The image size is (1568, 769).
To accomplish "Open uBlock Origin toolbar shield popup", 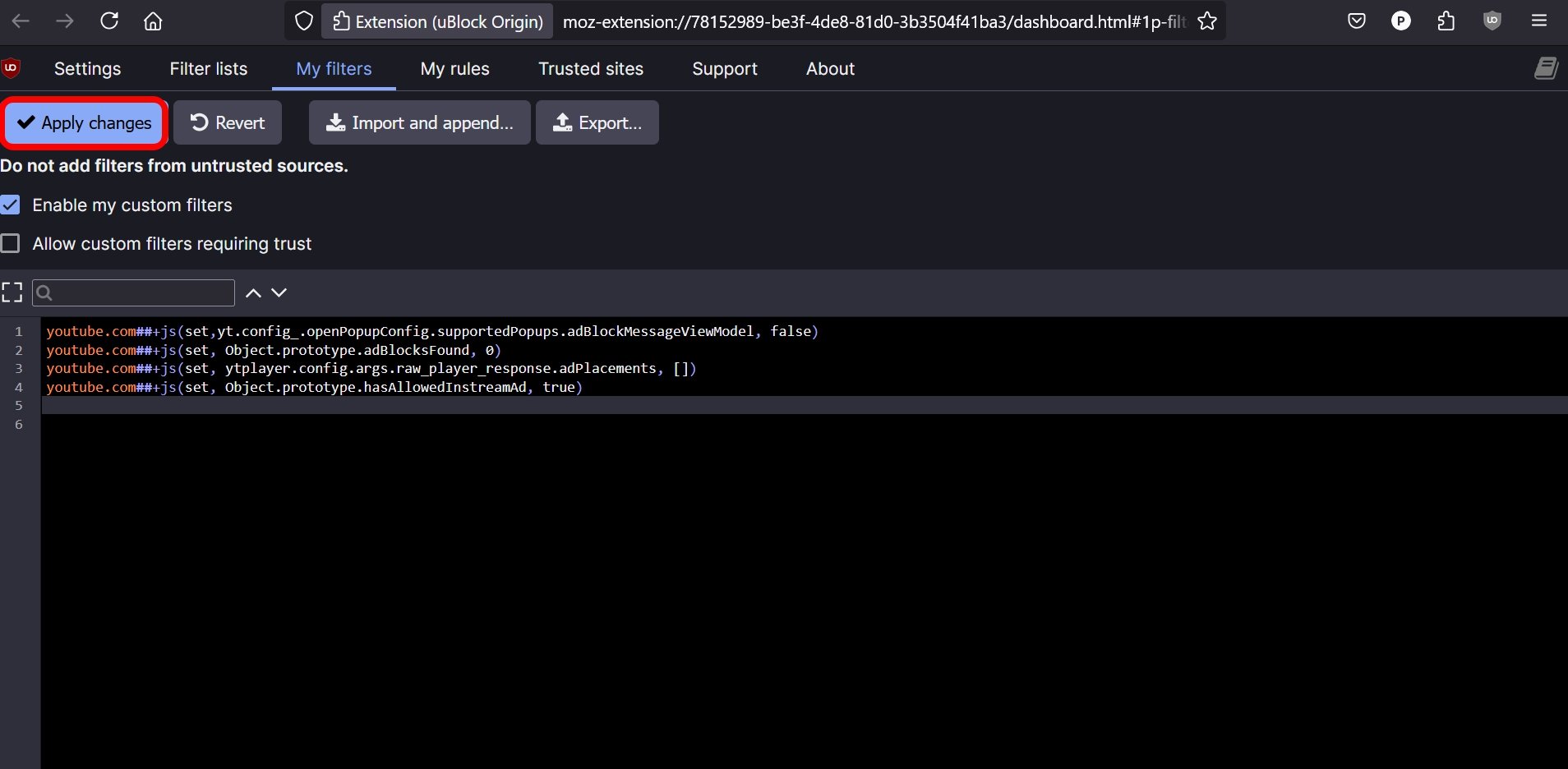I will coord(1492,21).
